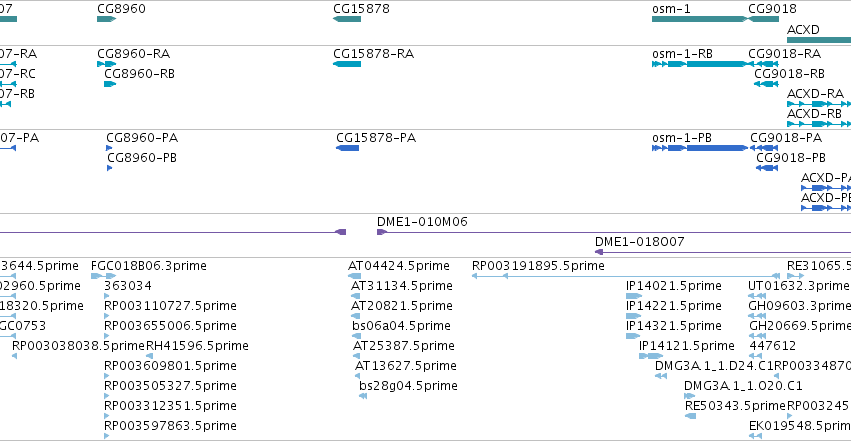The image size is (851, 441).
Task: Click the CG8960-RB transcript label
Action: pos(139,74)
